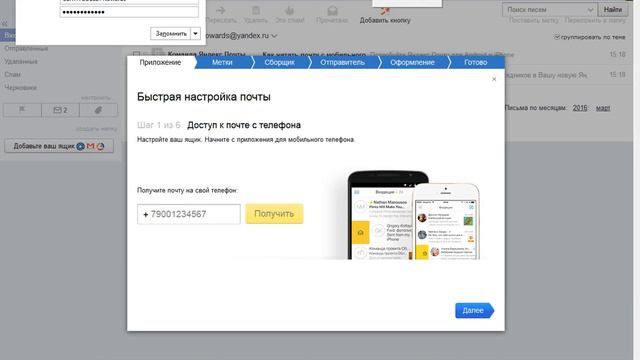Open dropdown arrow next to 'Запомнить'
Viewport: 640px width, 360px height.
pos(196,33)
